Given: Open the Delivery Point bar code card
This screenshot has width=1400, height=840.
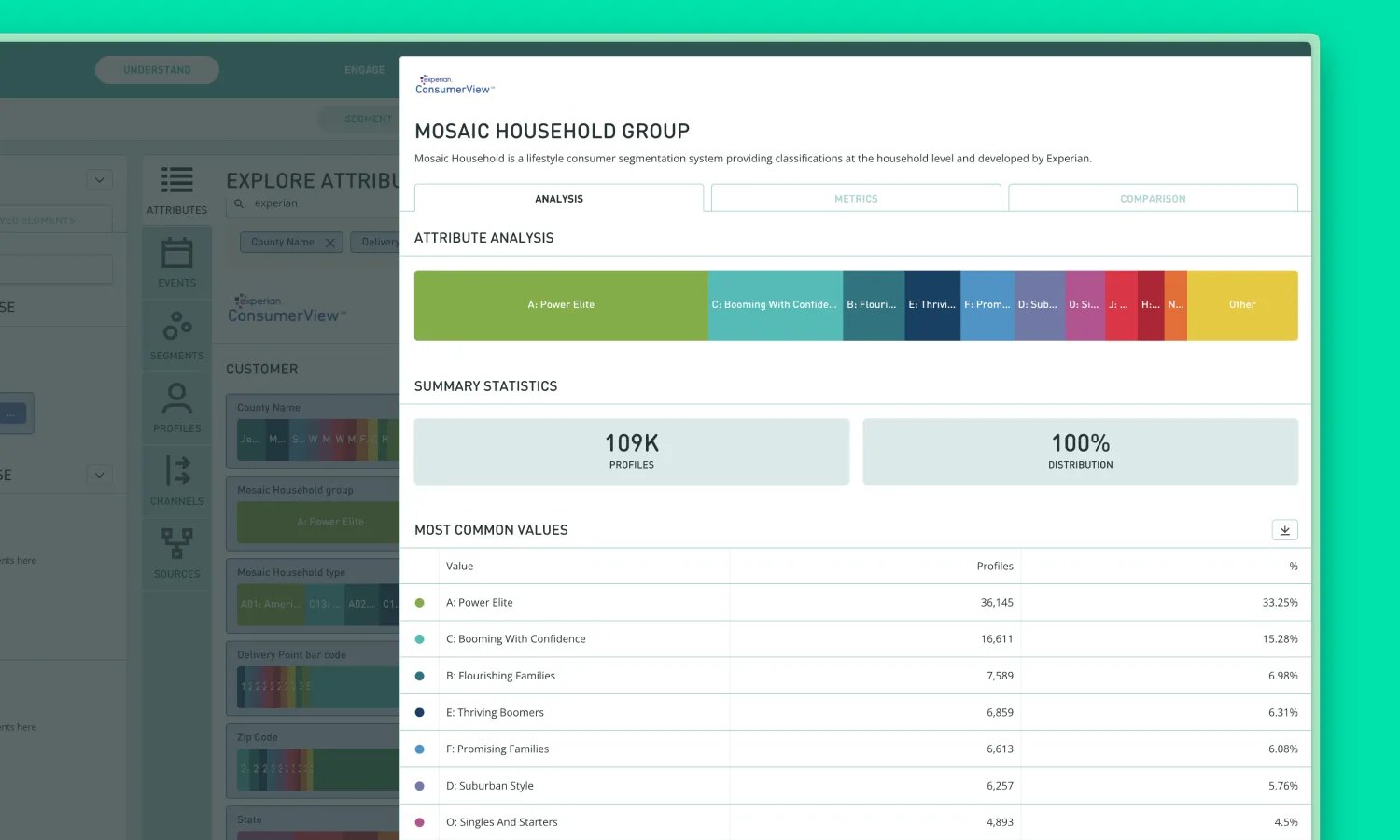Looking at the screenshot, I should click(313, 678).
